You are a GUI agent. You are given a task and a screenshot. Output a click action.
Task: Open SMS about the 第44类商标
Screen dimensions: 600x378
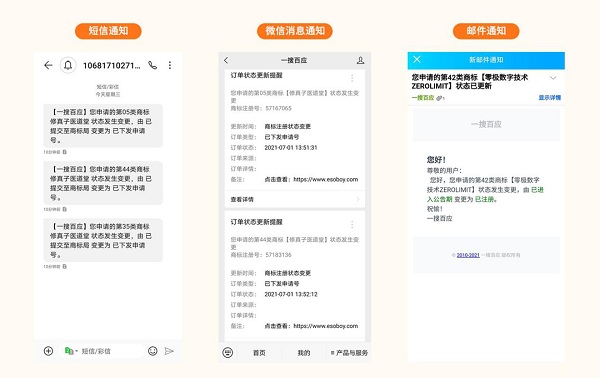103,183
